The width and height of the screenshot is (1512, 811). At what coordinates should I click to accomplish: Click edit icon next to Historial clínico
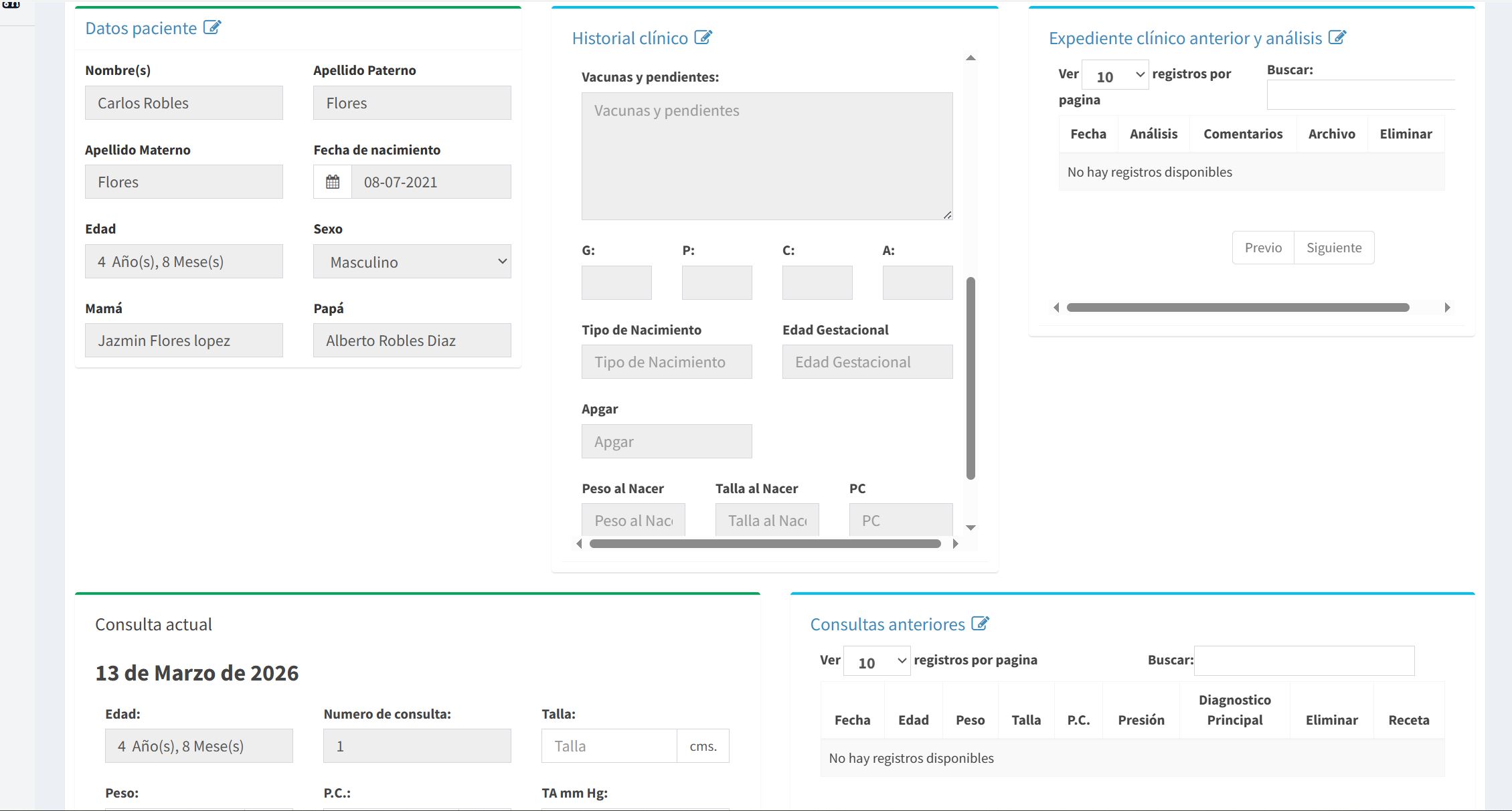(703, 37)
